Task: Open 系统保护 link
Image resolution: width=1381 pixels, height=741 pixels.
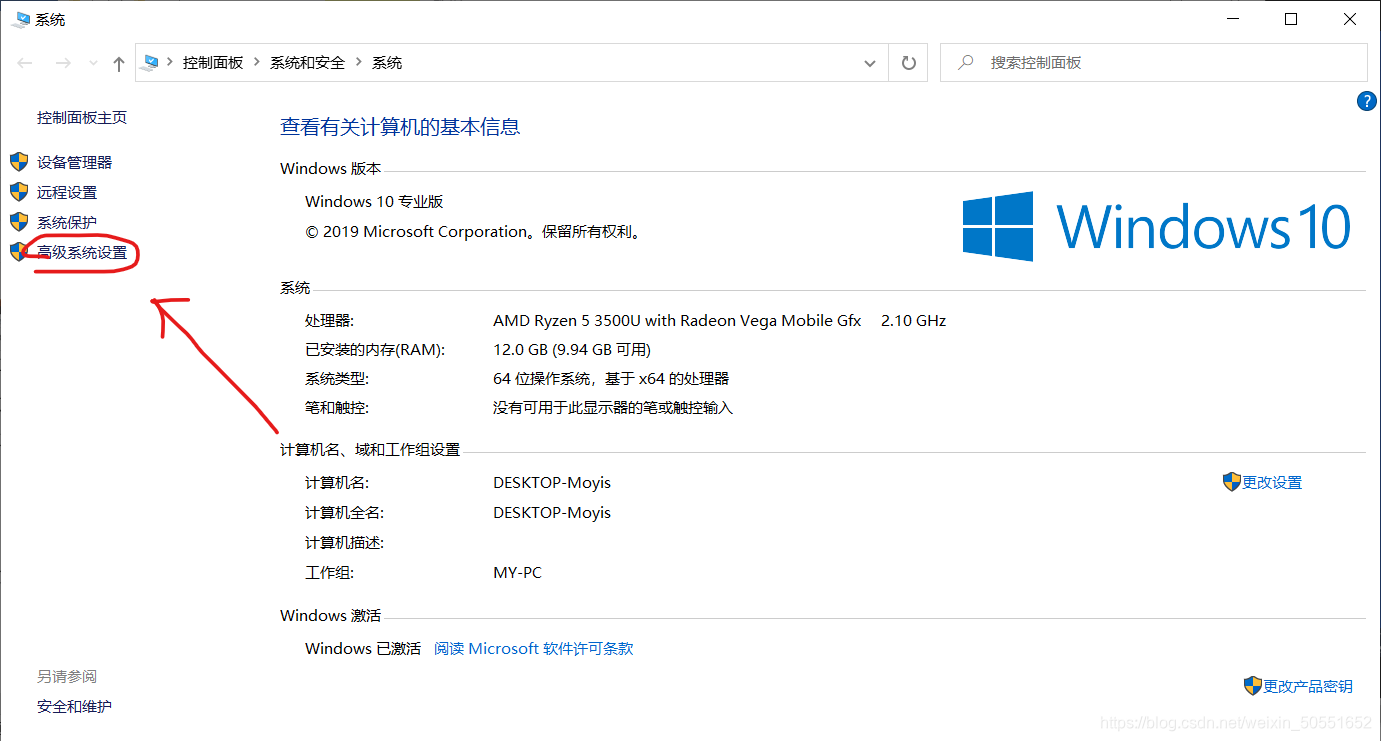Action: coord(67,222)
